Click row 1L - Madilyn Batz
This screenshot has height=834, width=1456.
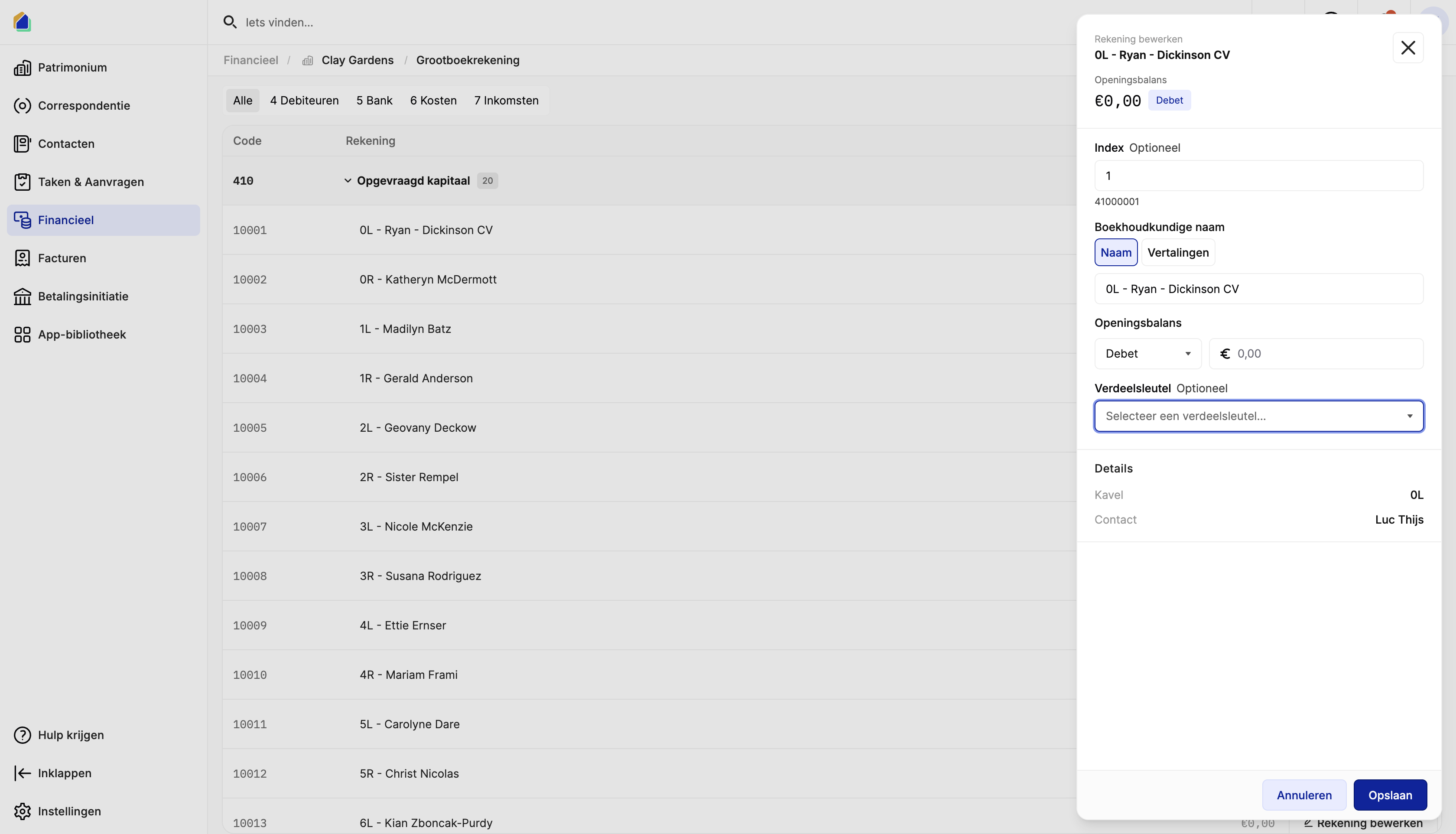pyautogui.click(x=649, y=329)
